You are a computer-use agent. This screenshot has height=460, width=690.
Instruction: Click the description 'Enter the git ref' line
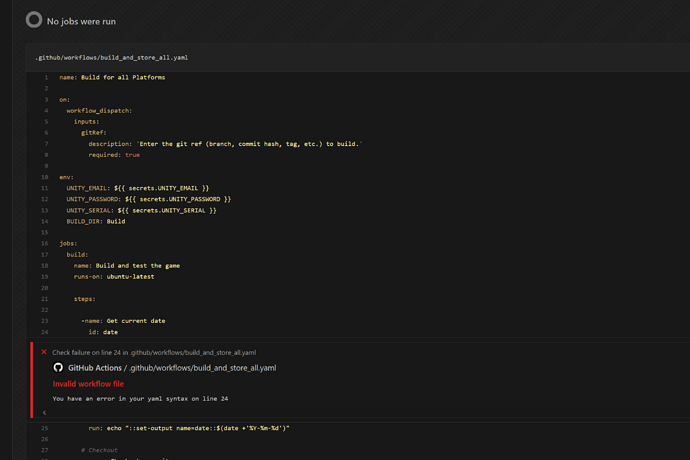[225, 144]
